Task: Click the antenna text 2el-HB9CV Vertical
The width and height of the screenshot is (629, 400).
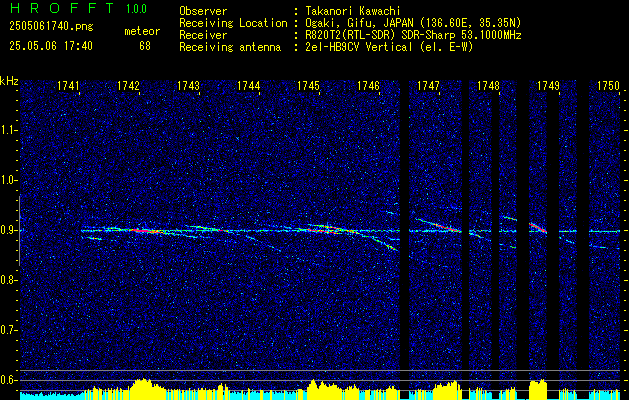Action: [359, 47]
